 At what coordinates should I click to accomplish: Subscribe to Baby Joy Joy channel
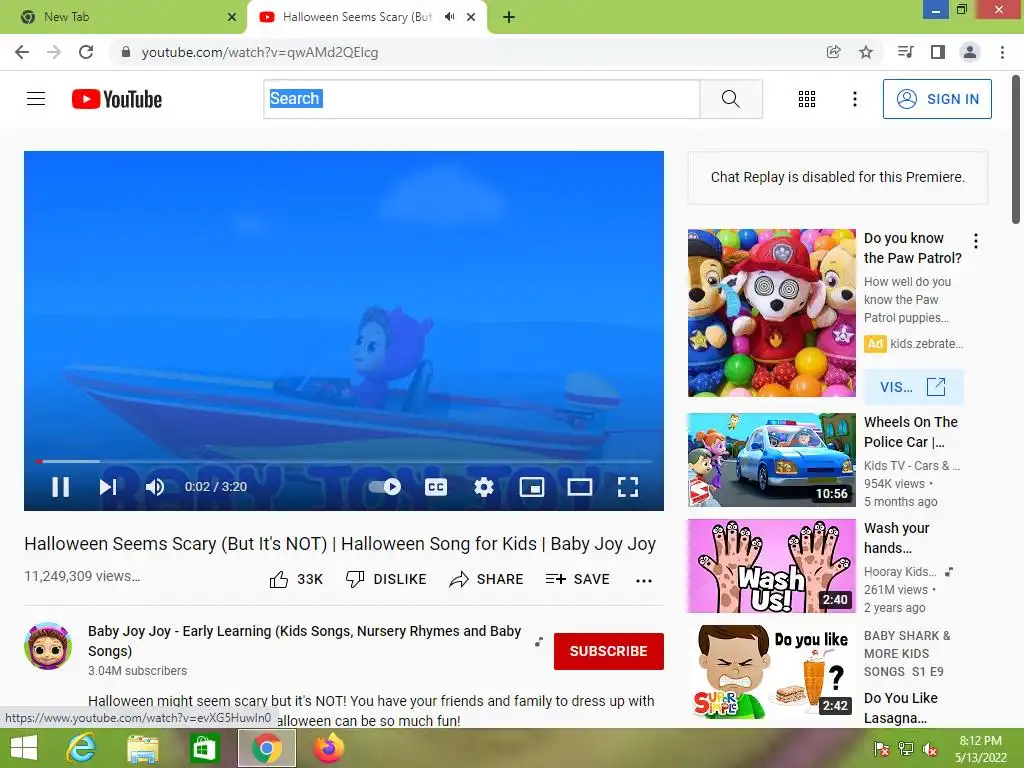coord(609,651)
